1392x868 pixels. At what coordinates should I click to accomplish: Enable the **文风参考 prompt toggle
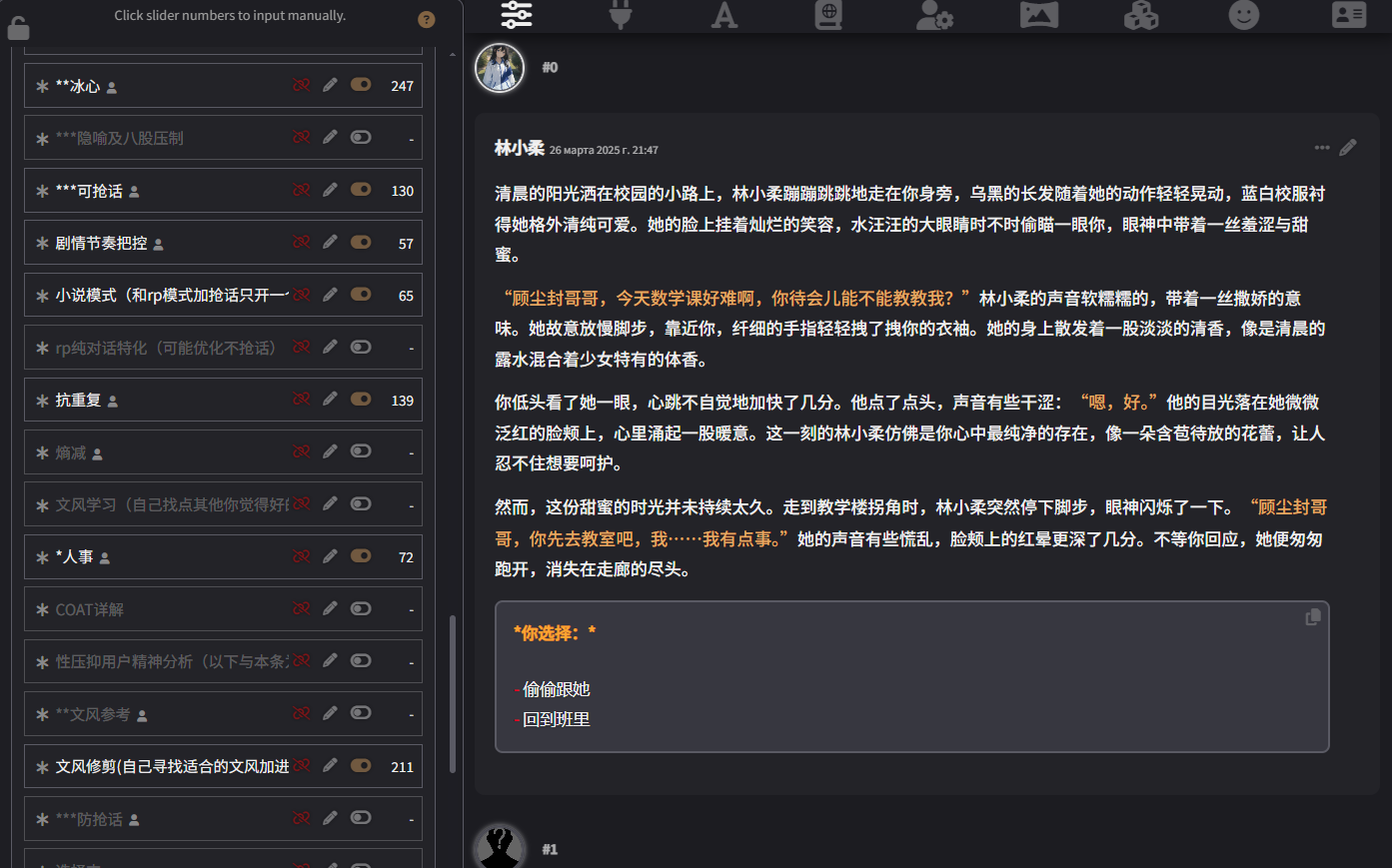tap(361, 712)
